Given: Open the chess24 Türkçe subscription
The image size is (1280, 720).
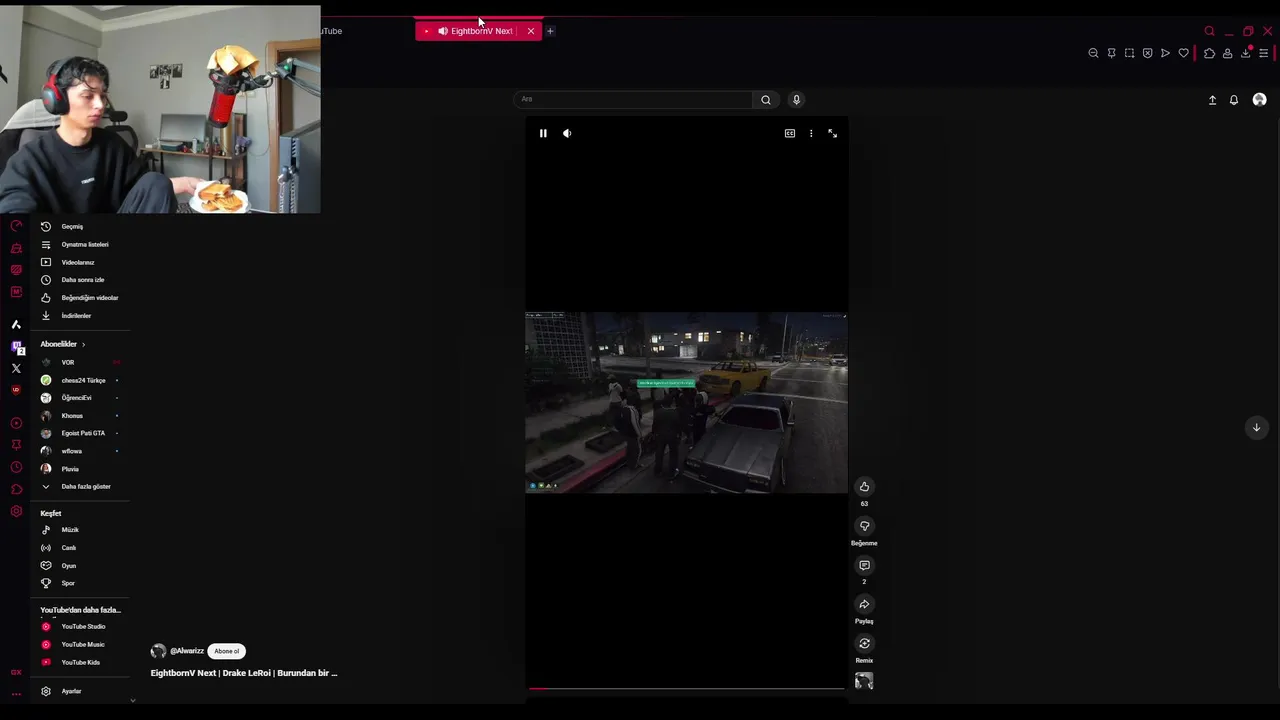Looking at the screenshot, I should (80, 380).
